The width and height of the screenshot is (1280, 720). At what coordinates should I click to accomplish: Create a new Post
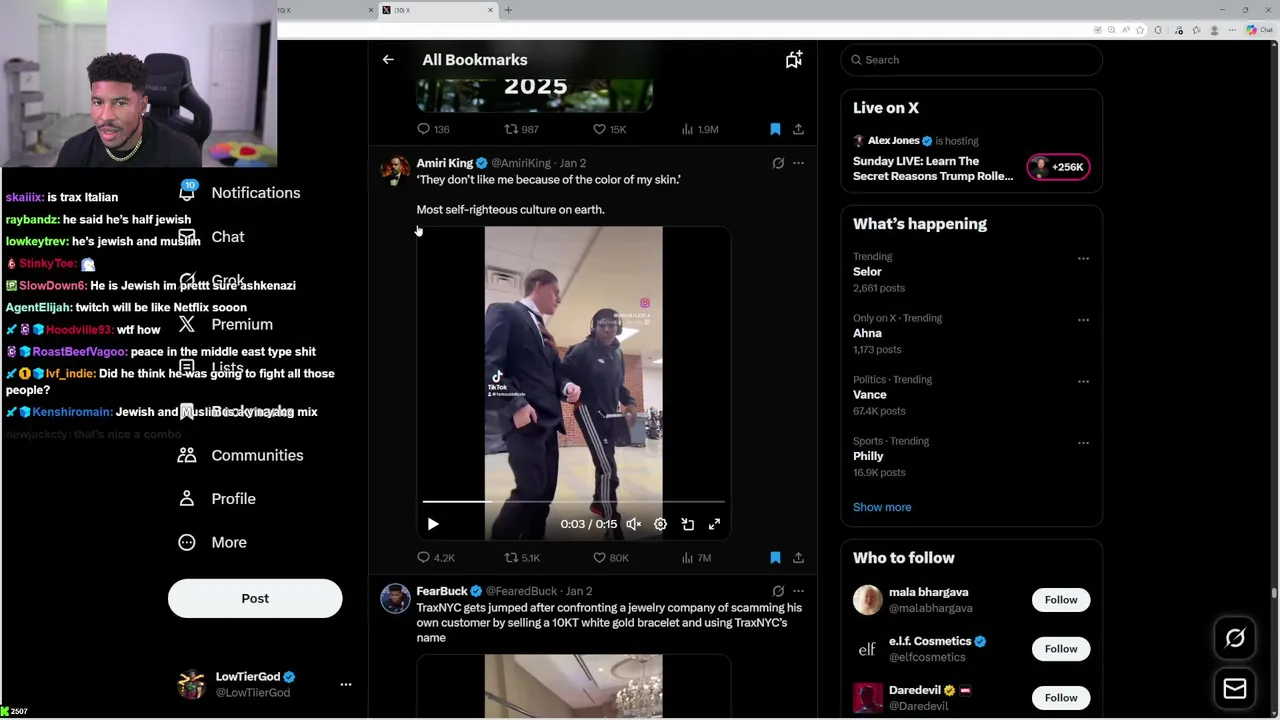pos(255,598)
